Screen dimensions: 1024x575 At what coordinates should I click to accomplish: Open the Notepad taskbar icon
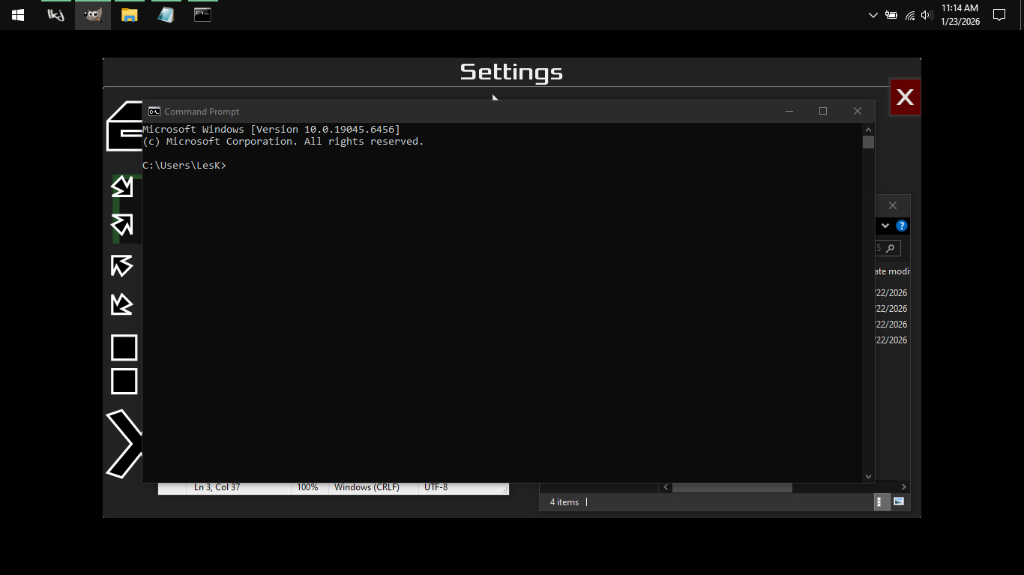pyautogui.click(x=165, y=15)
